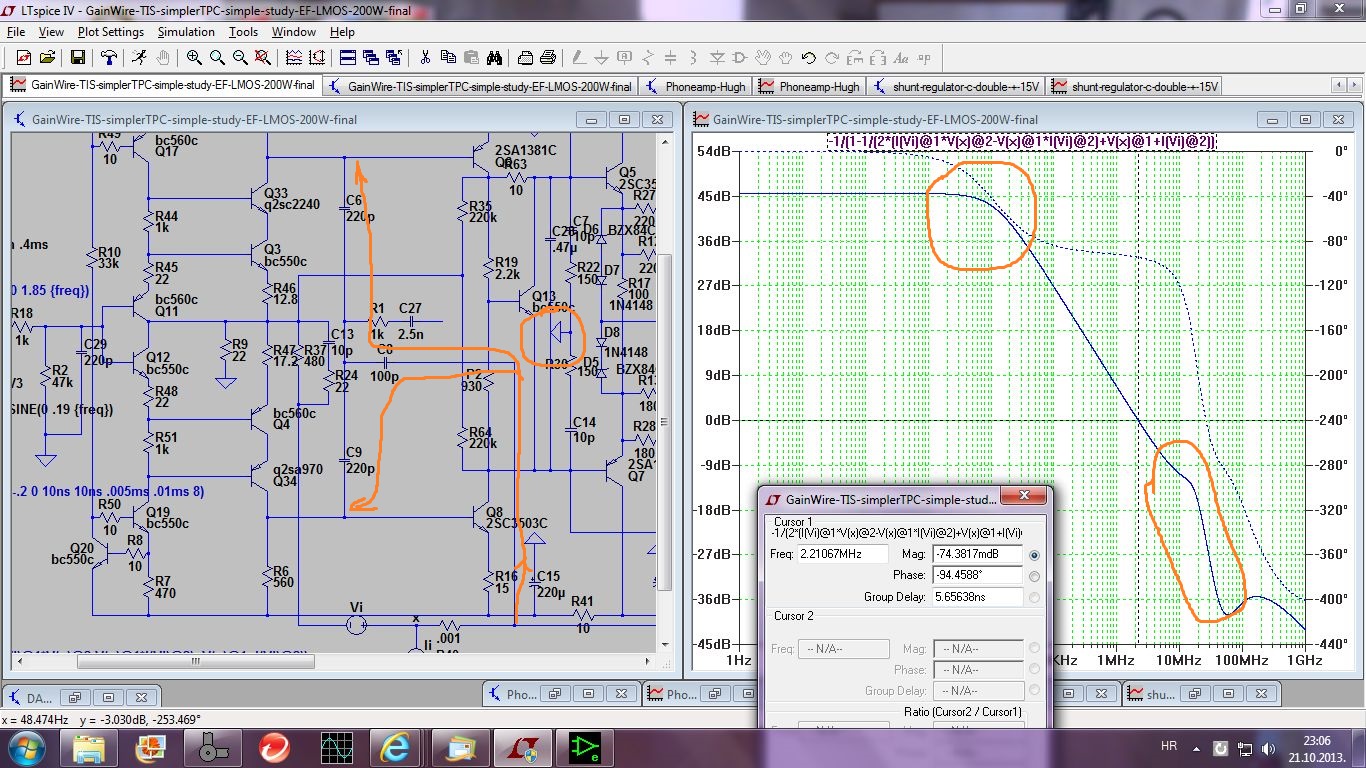Click the Place Ground toolbar icon
Image resolution: width=1366 pixels, height=768 pixels.
point(602,58)
